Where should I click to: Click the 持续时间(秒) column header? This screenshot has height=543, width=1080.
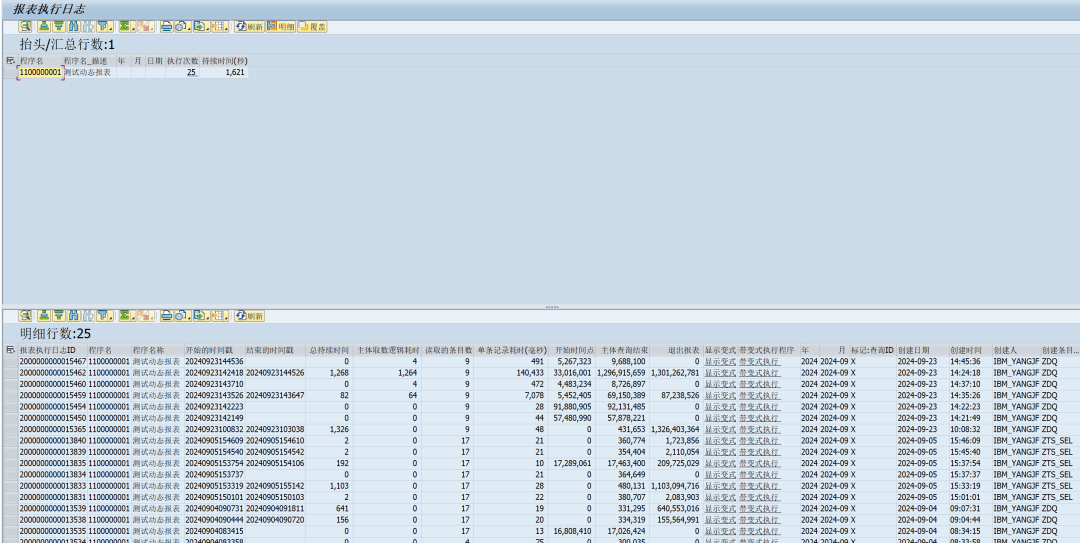click(x=225, y=61)
